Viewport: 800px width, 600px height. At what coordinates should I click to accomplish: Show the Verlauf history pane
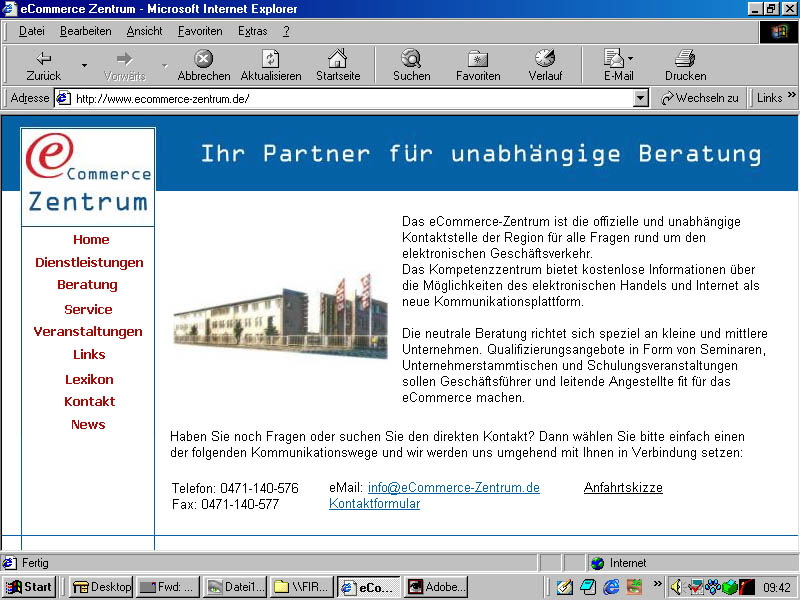(x=545, y=65)
